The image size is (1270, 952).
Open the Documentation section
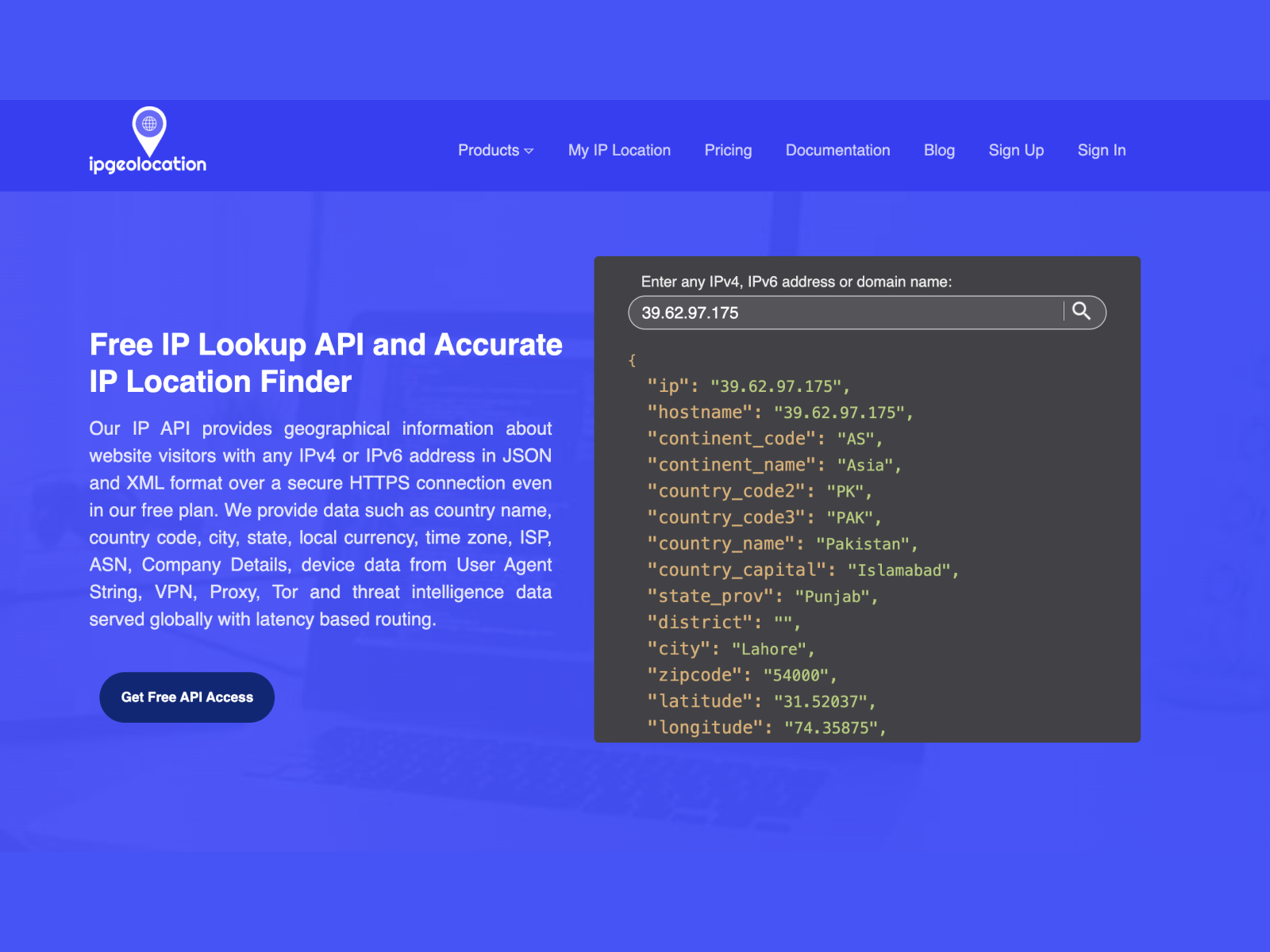tap(837, 150)
